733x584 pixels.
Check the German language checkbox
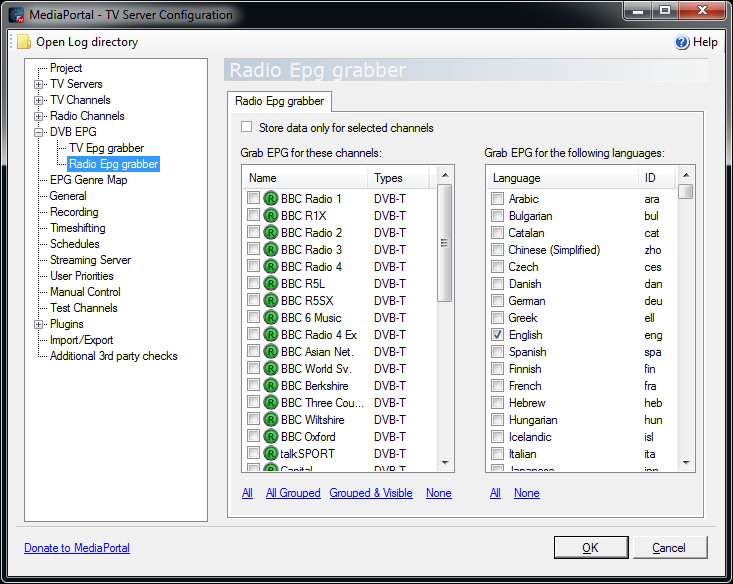[x=497, y=300]
